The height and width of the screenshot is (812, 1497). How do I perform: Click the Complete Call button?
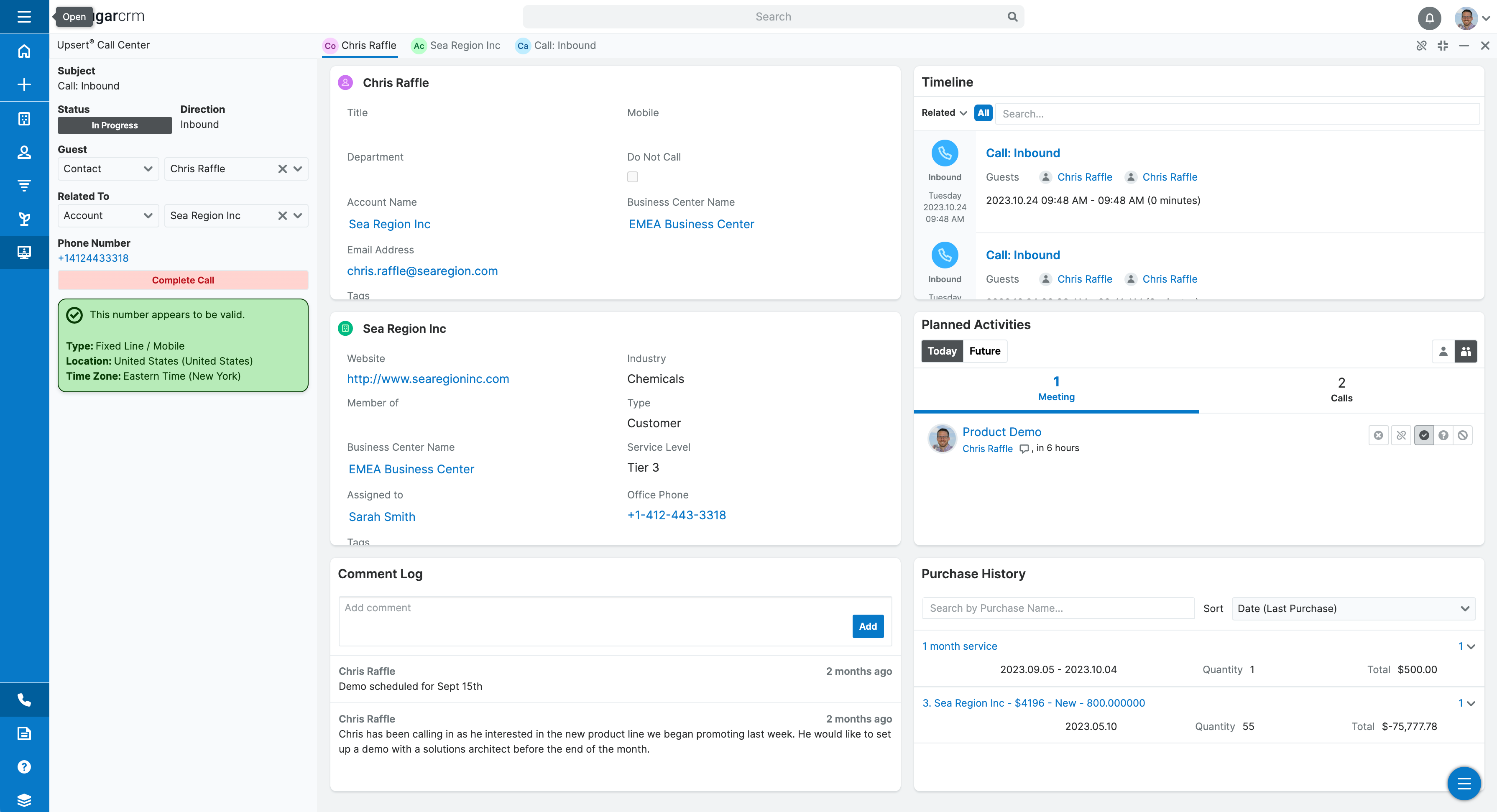tap(182, 280)
